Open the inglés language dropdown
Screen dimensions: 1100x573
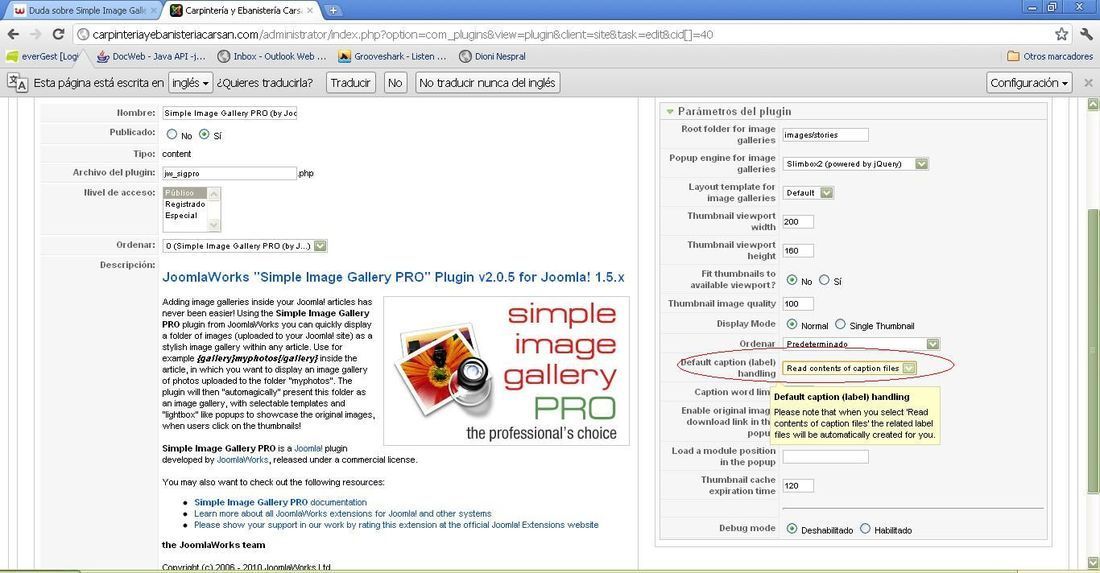click(x=191, y=83)
